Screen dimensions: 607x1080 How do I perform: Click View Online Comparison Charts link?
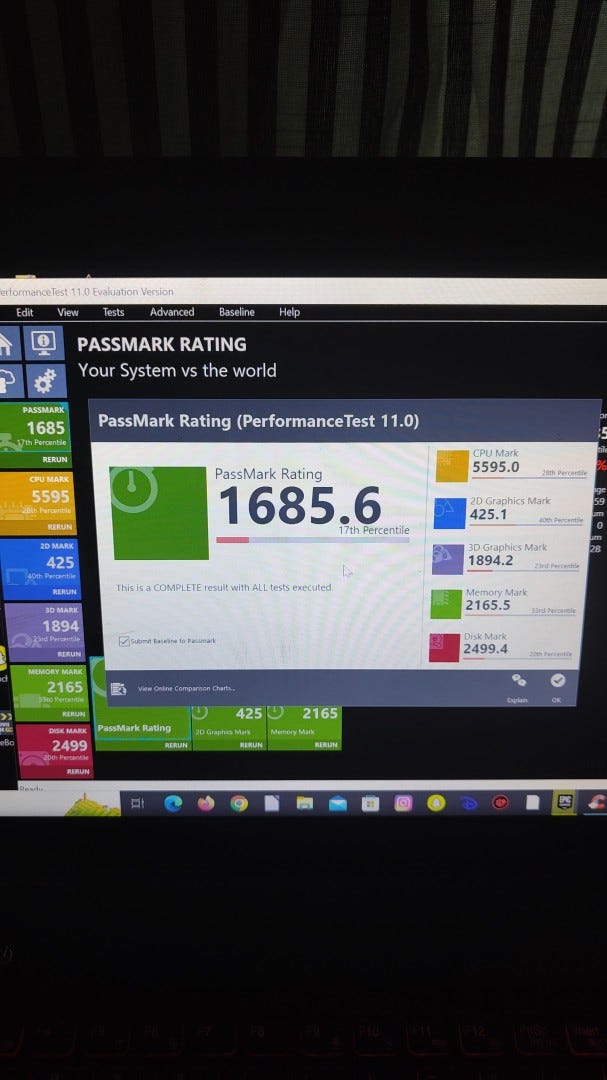[x=186, y=688]
